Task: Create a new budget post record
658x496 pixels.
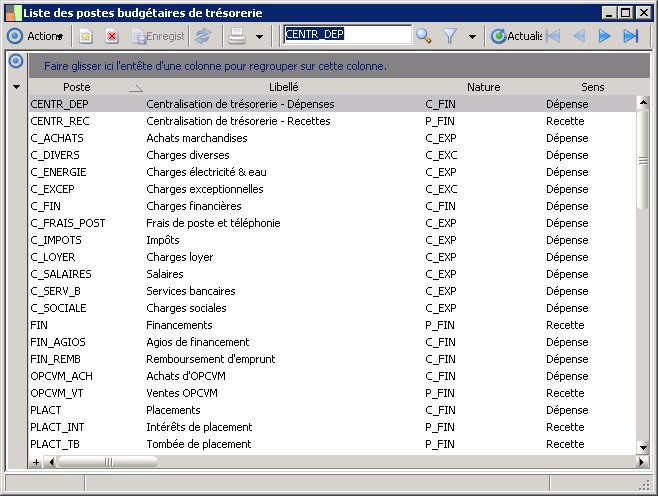Action: 86,36
